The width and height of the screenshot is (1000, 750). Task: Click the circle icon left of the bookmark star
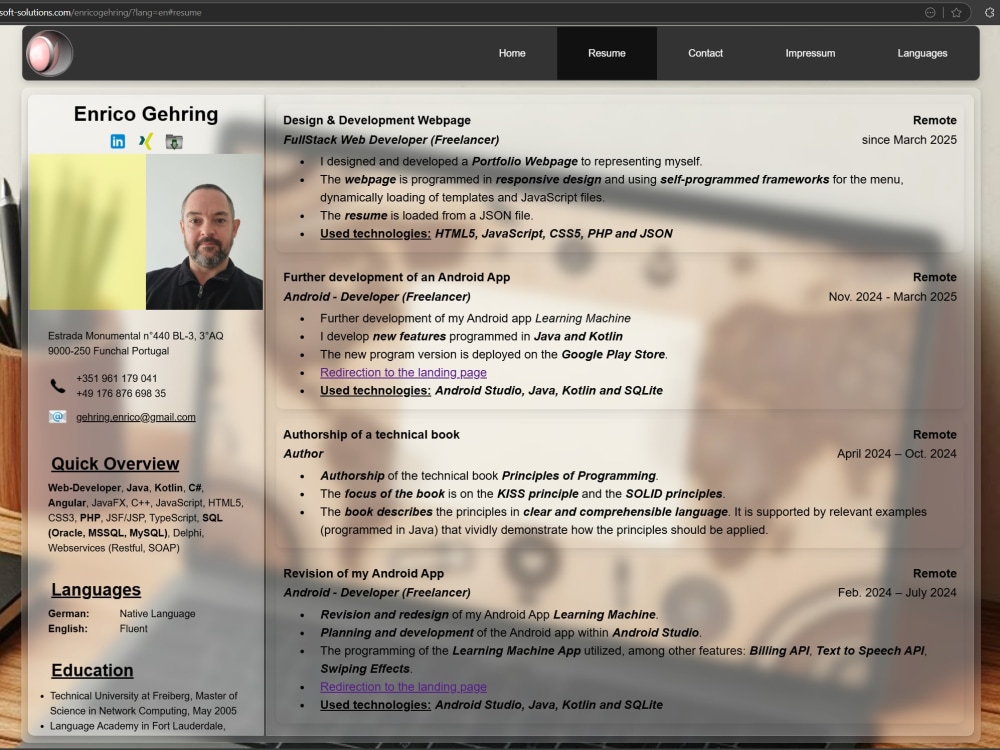(930, 12)
